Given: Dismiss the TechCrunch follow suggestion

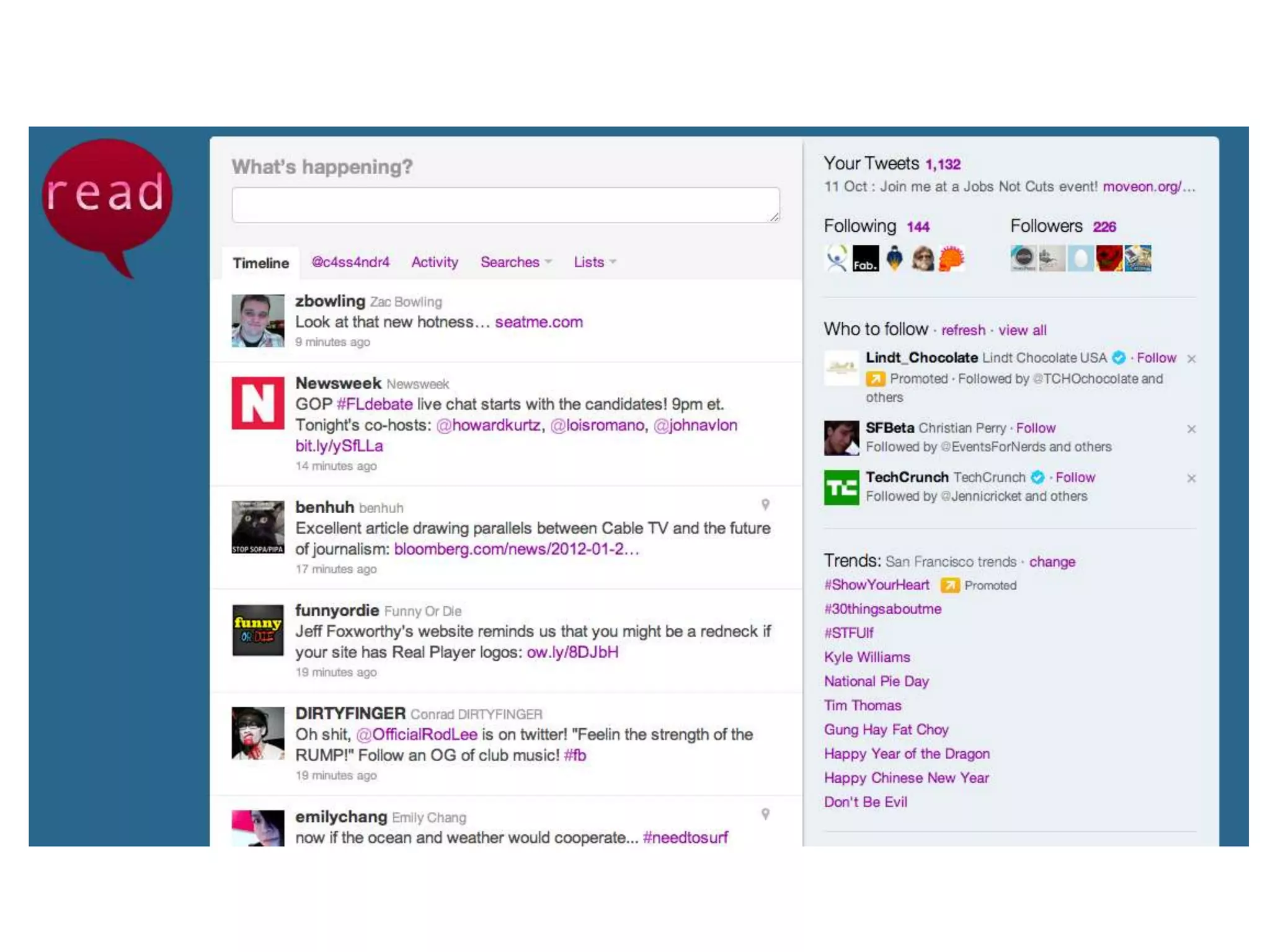Looking at the screenshot, I should coord(1191,478).
